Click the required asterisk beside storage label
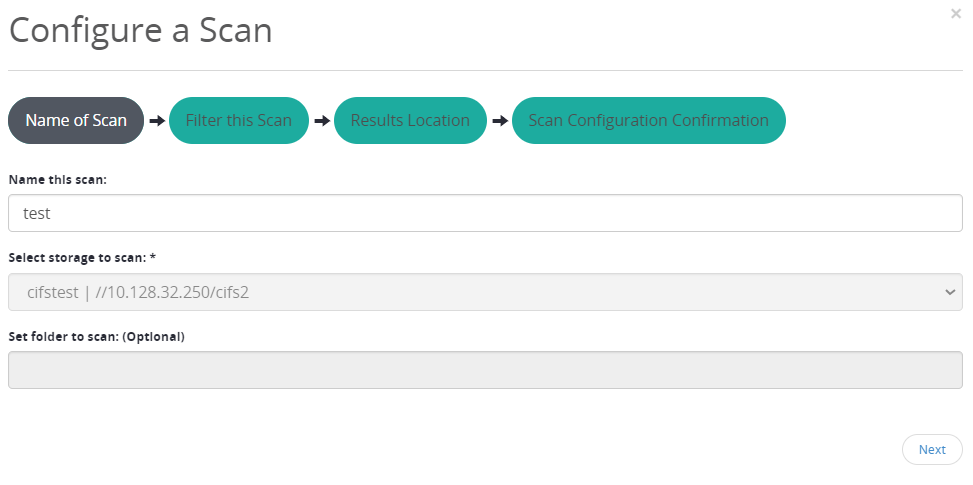 [153, 256]
